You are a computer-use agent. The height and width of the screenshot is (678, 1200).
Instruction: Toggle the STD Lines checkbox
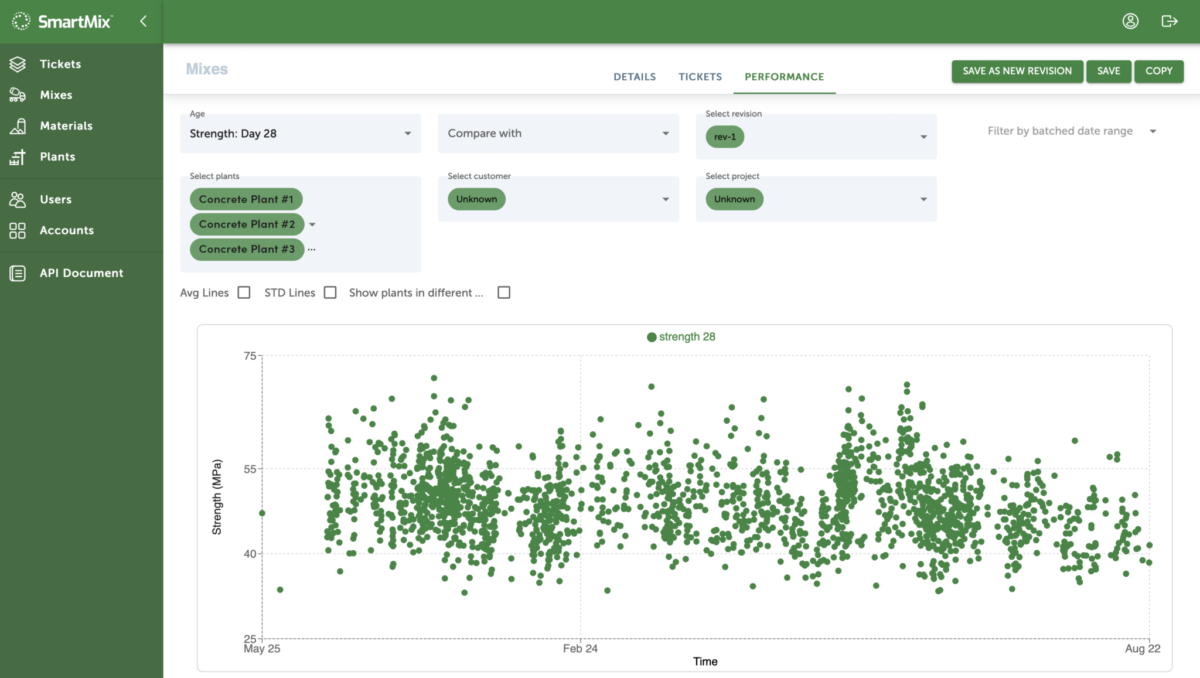pyautogui.click(x=330, y=292)
